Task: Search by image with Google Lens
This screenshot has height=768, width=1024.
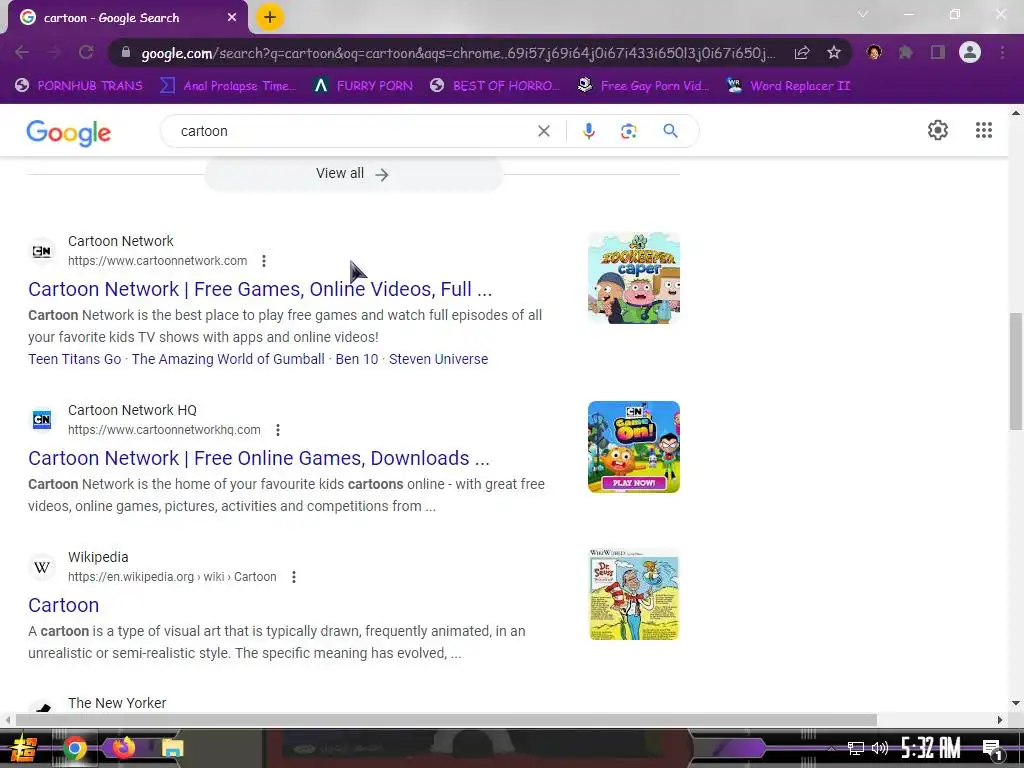Action: [628, 131]
